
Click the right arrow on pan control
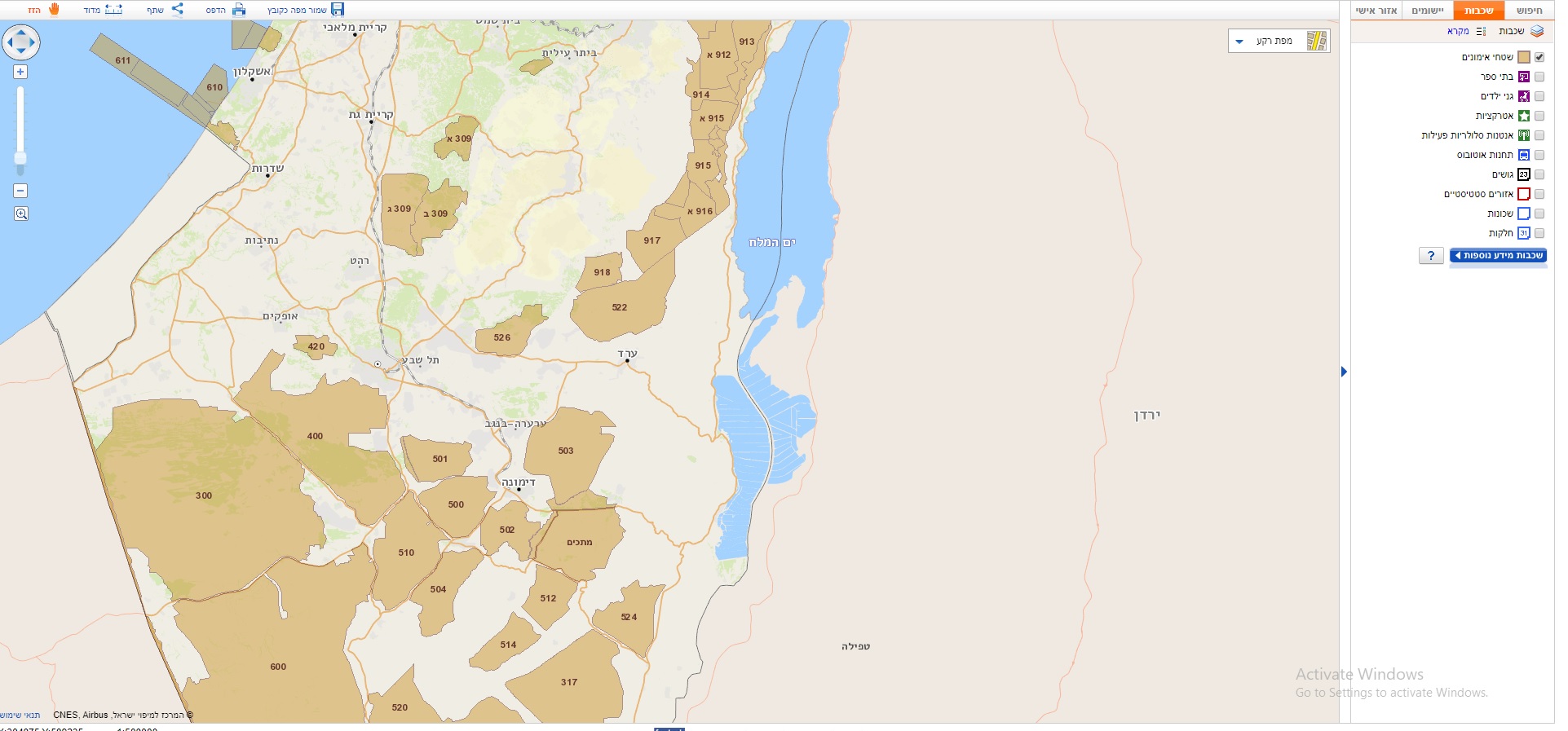click(x=34, y=42)
